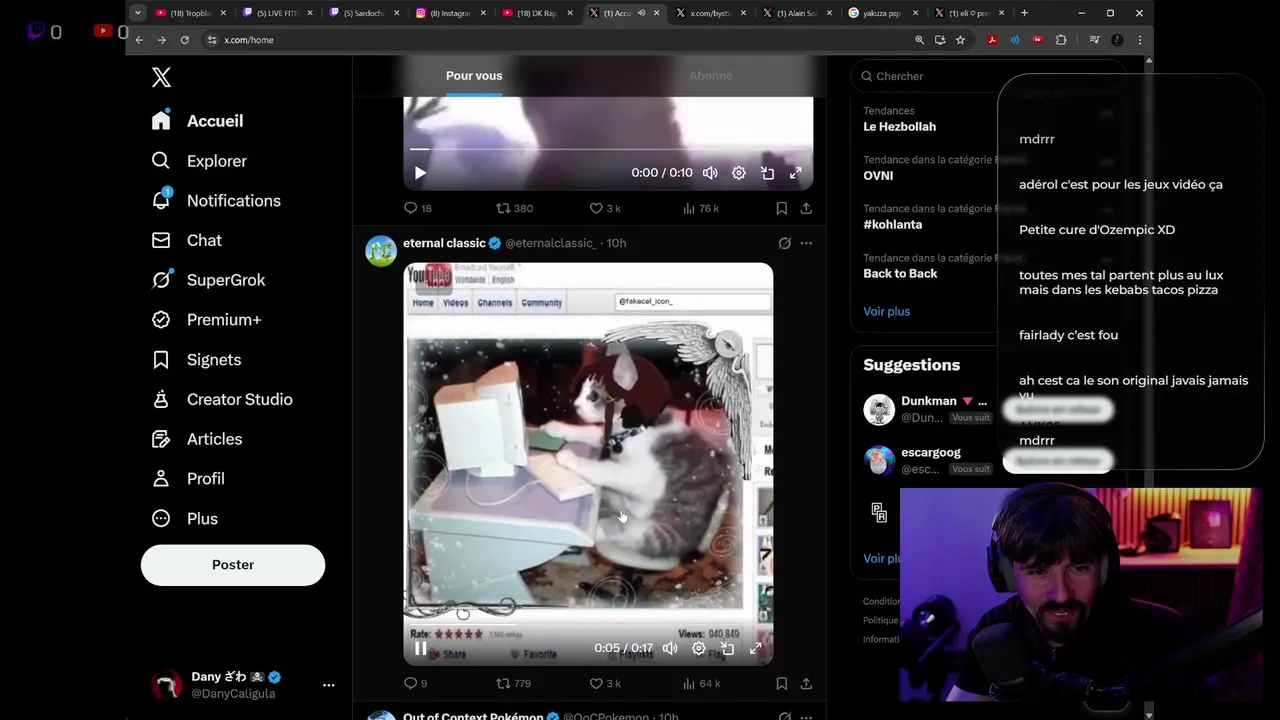The width and height of the screenshot is (1280, 720).
Task: Open Le Hezbollah trend
Action: pos(900,127)
